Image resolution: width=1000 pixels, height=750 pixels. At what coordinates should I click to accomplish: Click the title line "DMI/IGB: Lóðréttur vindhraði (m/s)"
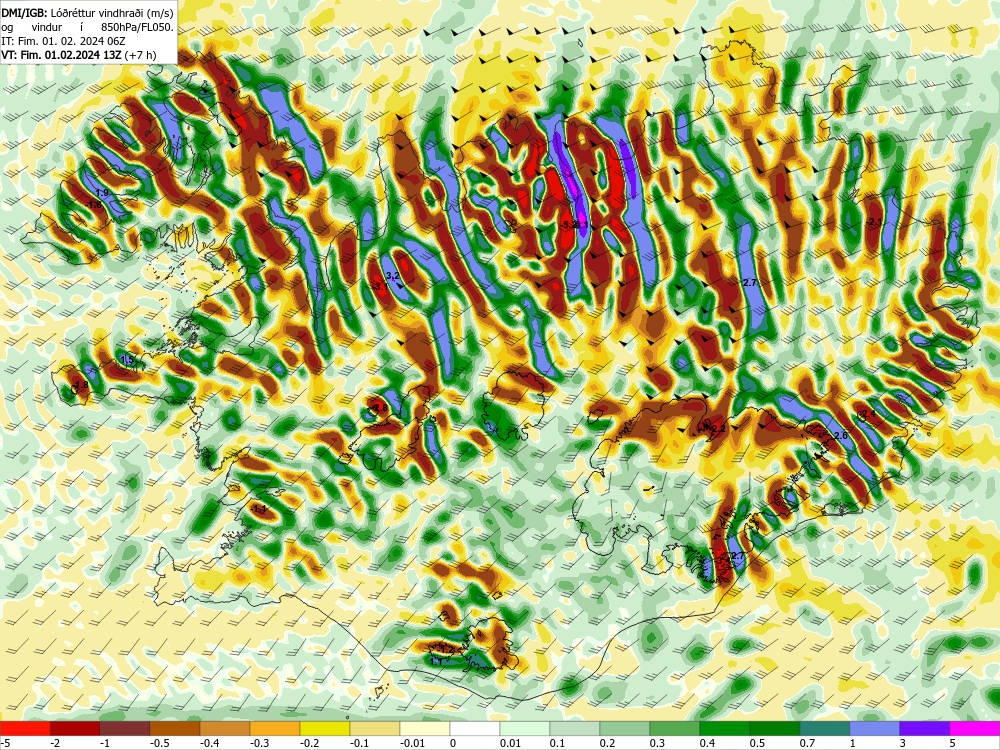click(87, 13)
